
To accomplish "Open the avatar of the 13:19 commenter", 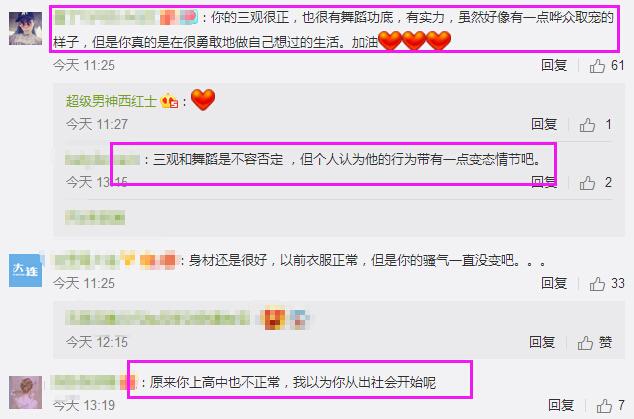I will click(25, 392).
